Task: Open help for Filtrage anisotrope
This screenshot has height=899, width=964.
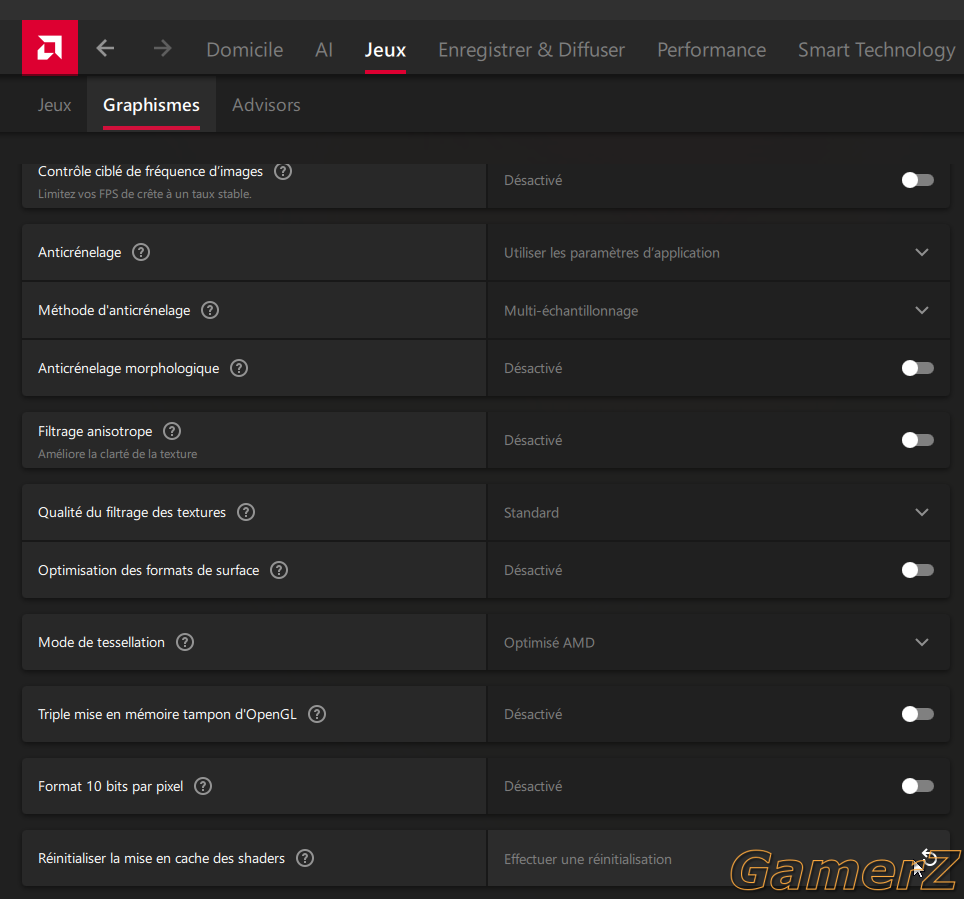Action: coord(172,431)
